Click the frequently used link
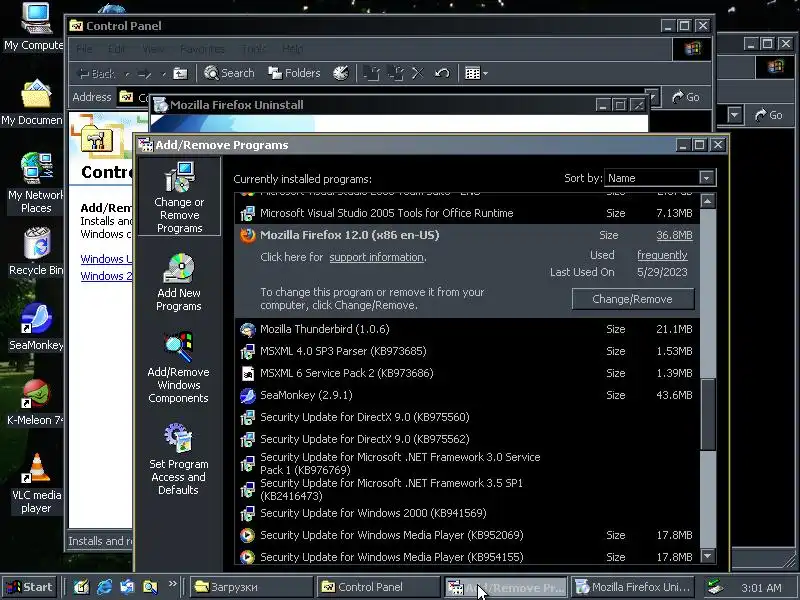 click(x=662, y=255)
